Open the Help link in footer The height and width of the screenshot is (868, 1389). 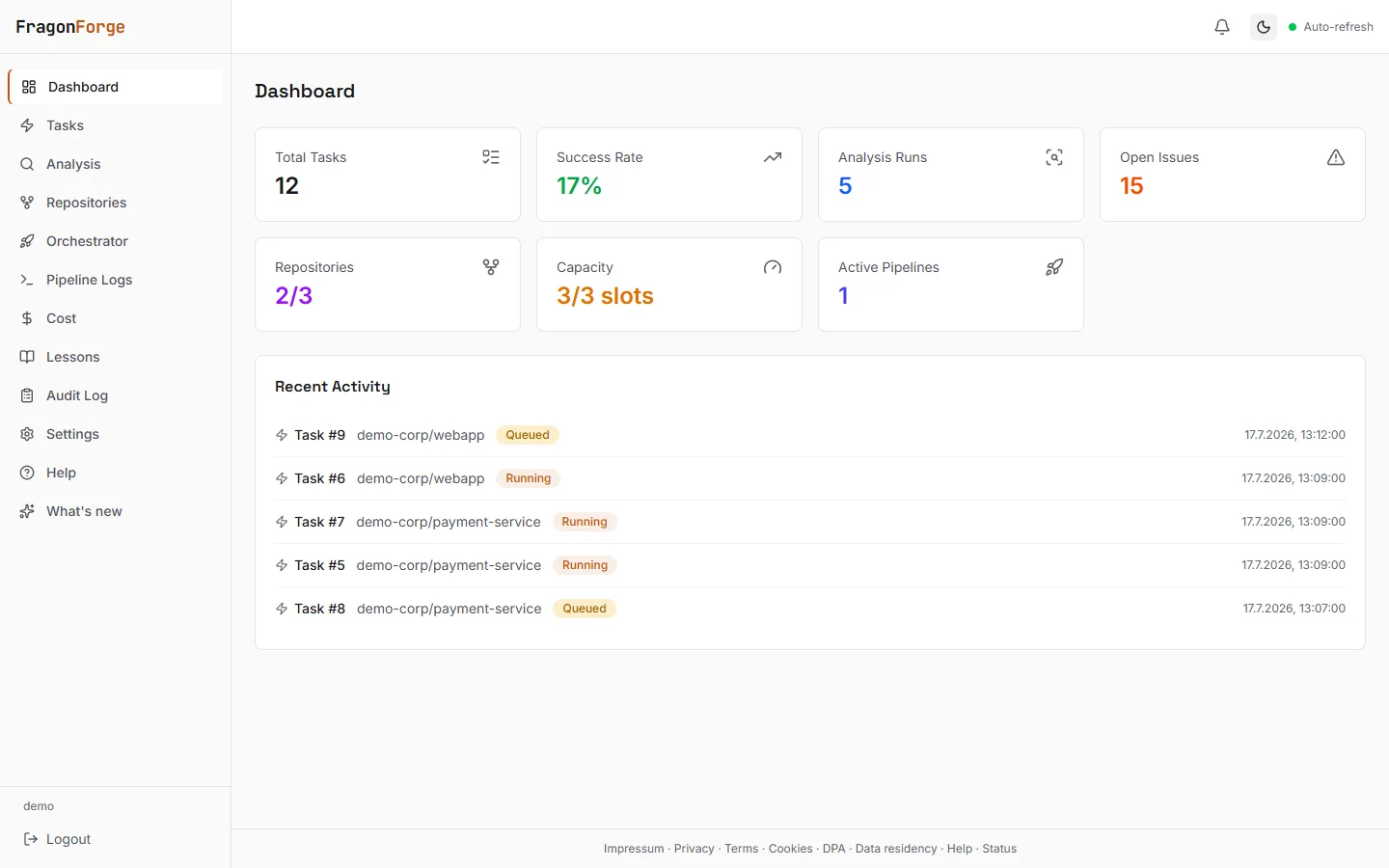click(960, 849)
